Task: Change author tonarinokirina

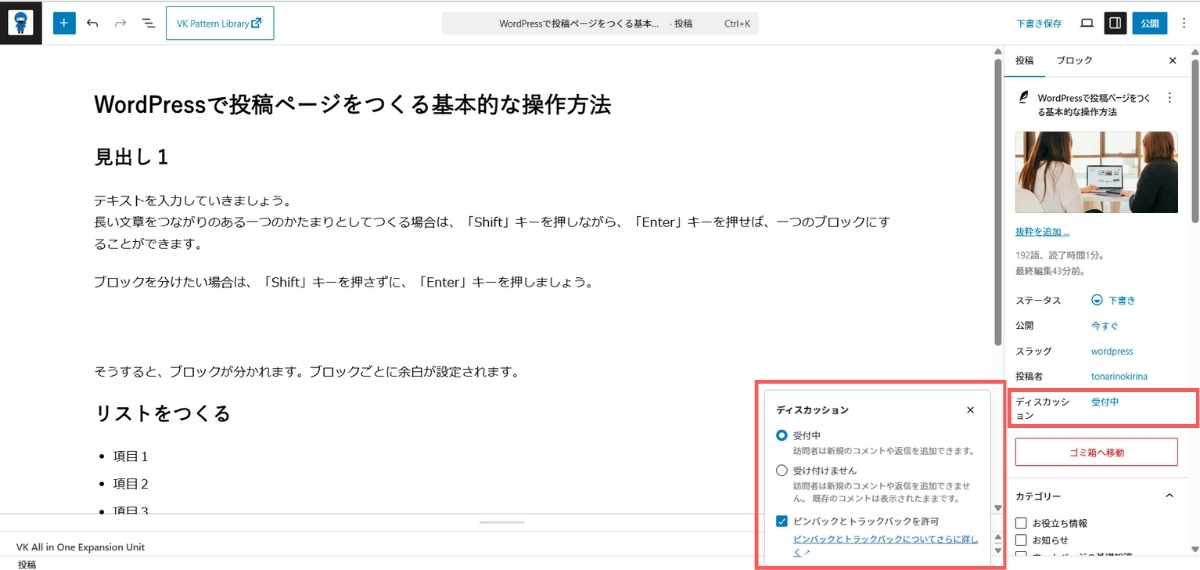Action: coord(1119,377)
